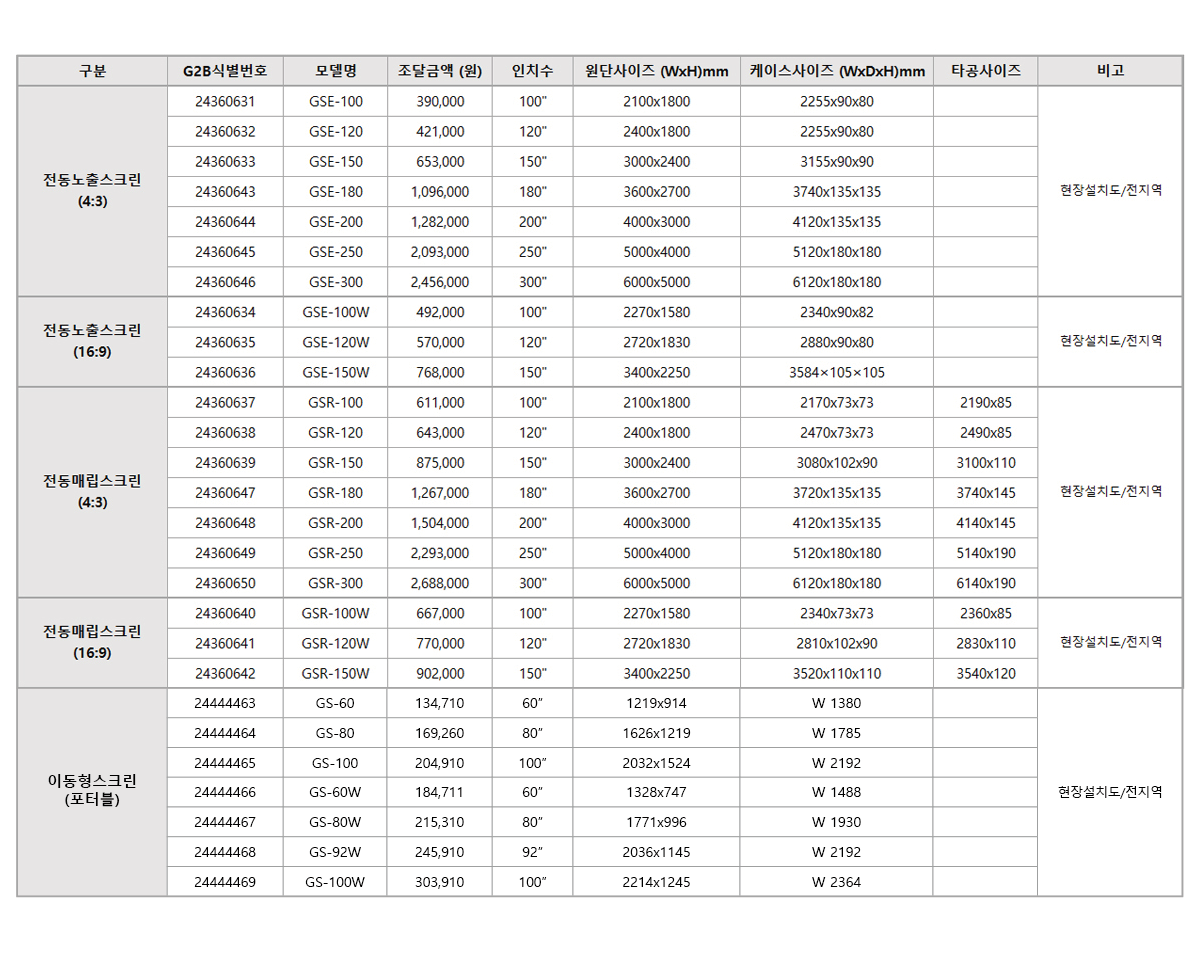Click the 전동매립스크린 (16:9) category cell
The width and height of the screenshot is (1201, 958).
pyautogui.click(x=92, y=642)
